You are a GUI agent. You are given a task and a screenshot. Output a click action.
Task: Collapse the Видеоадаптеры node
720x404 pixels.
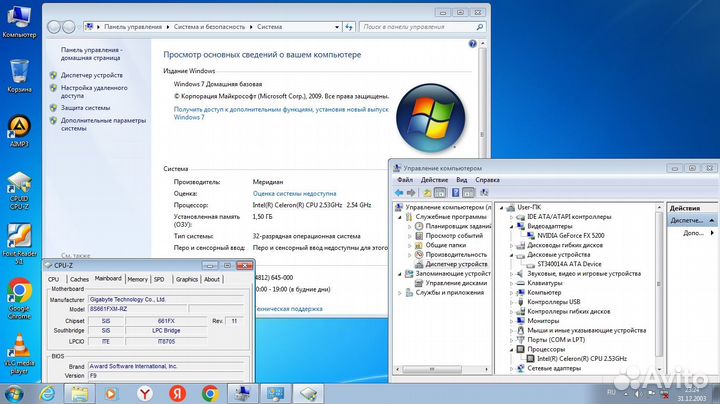click(511, 226)
